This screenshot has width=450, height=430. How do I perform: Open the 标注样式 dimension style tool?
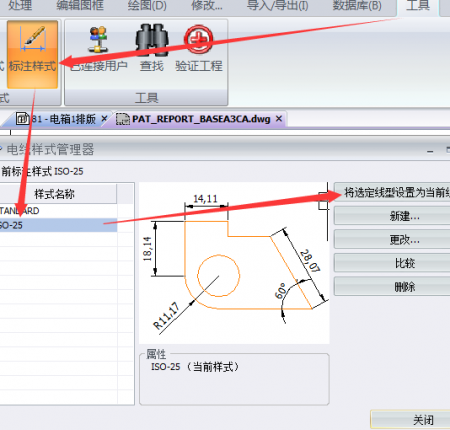click(x=32, y=54)
